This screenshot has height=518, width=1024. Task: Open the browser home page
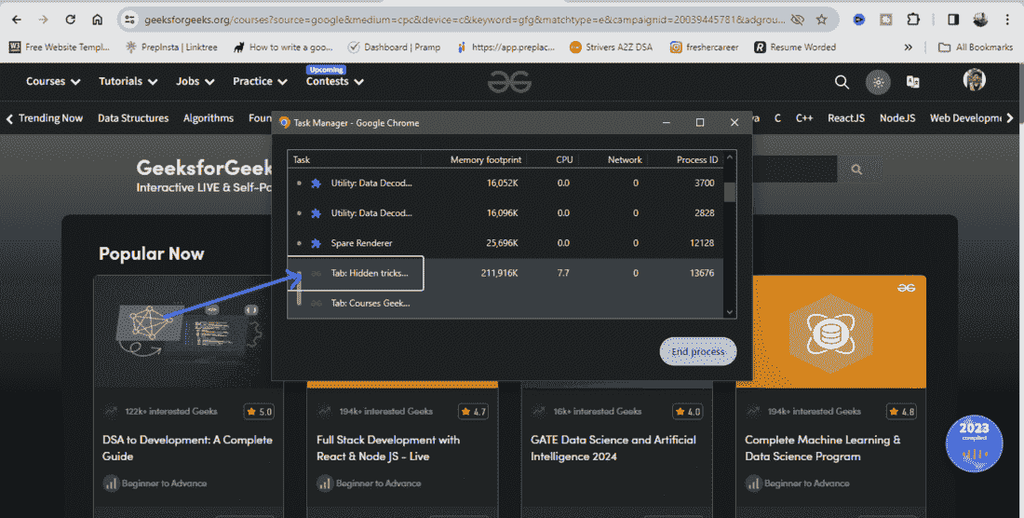97,20
